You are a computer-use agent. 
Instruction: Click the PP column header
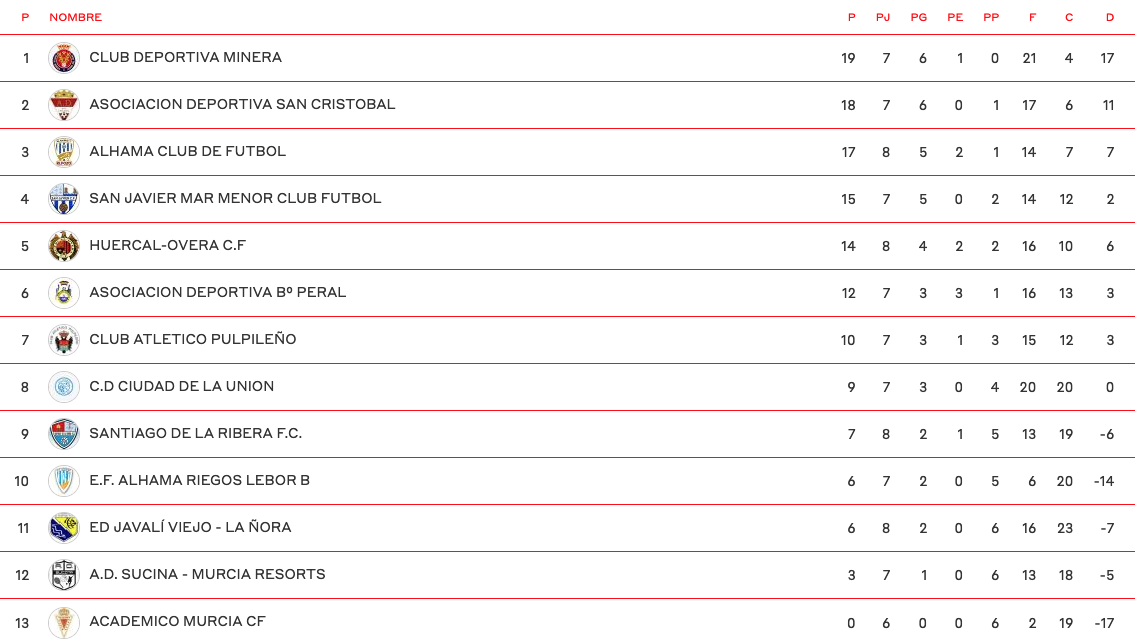click(991, 17)
